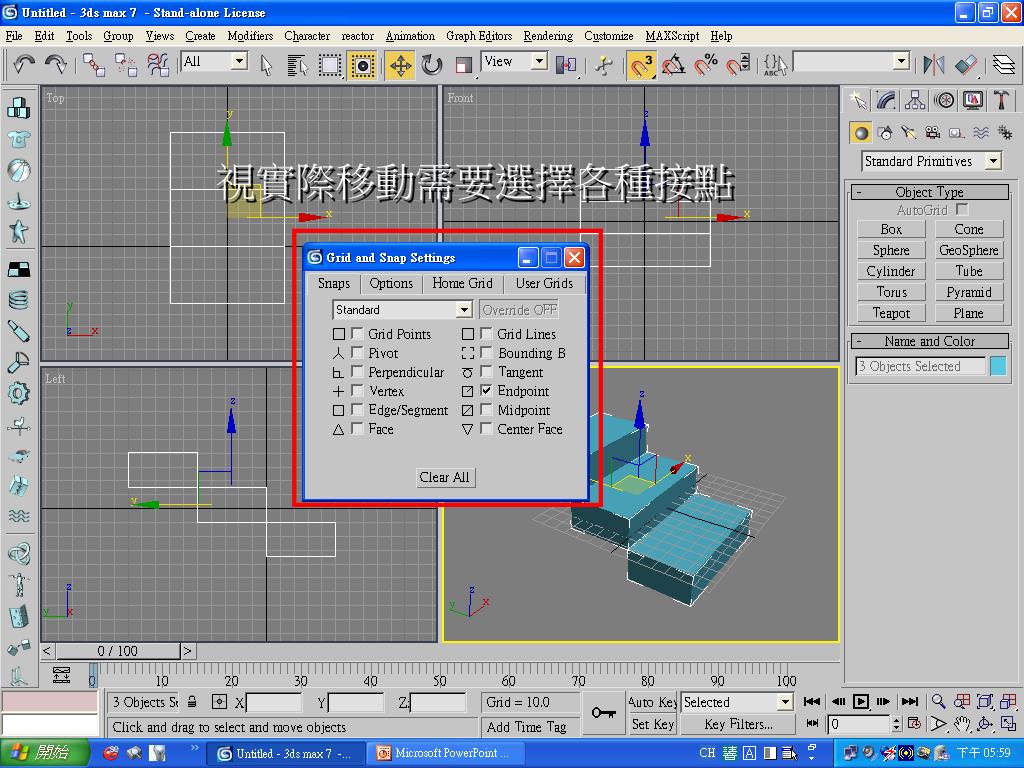Screen dimensions: 1024x768
Task: Switch to the Options tab
Action: pos(391,283)
